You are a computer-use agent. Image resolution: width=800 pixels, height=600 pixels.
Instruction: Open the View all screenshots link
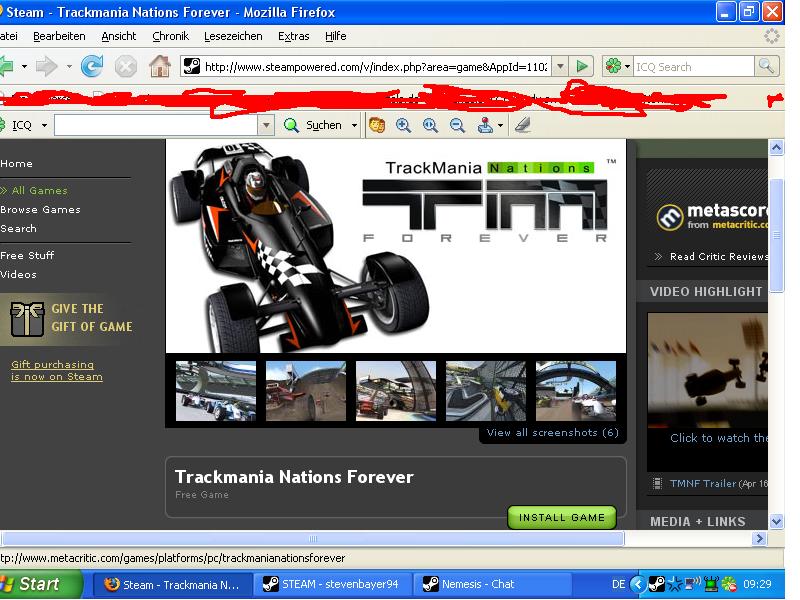552,433
